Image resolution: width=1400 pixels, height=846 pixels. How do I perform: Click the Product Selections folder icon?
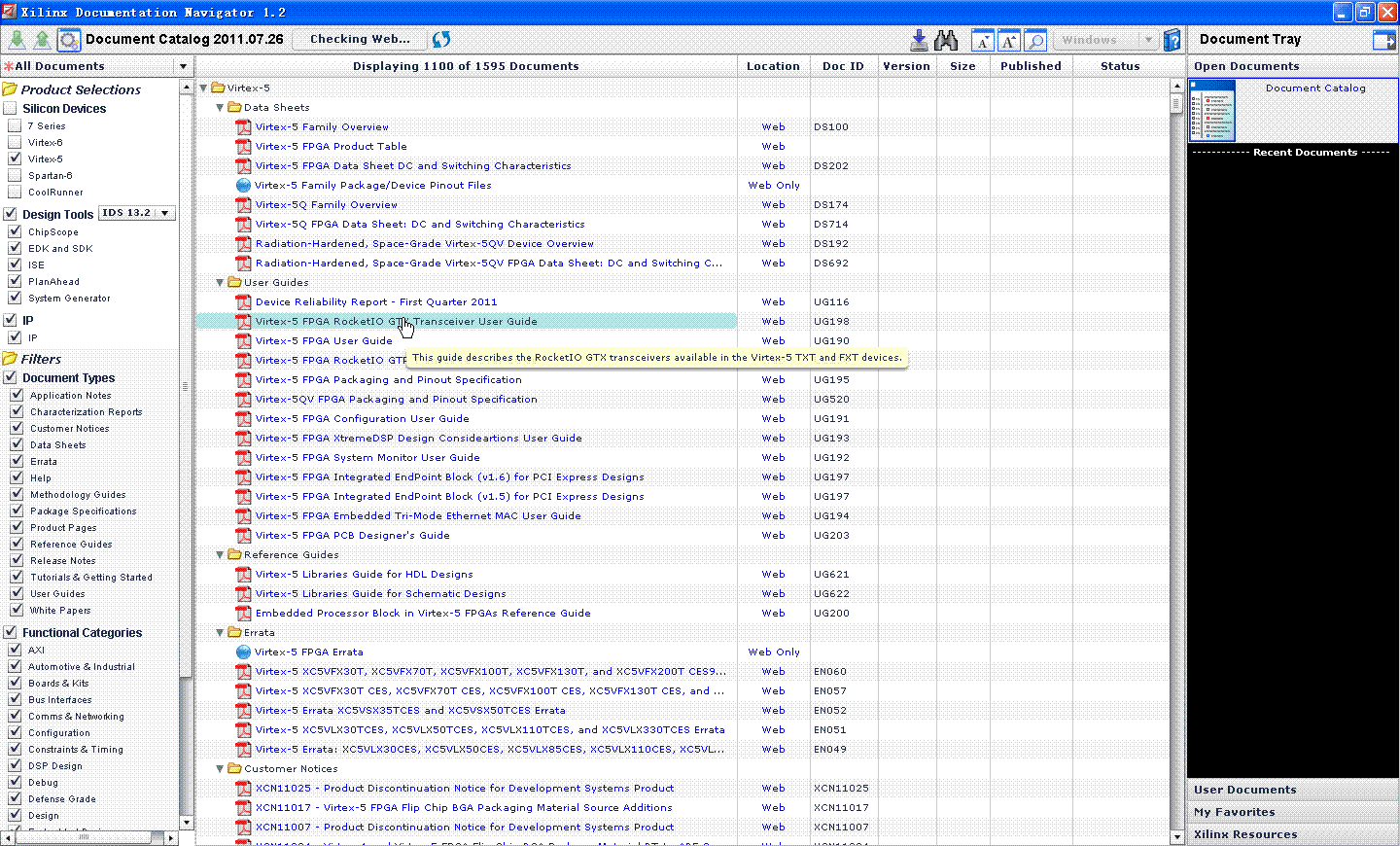[x=10, y=89]
